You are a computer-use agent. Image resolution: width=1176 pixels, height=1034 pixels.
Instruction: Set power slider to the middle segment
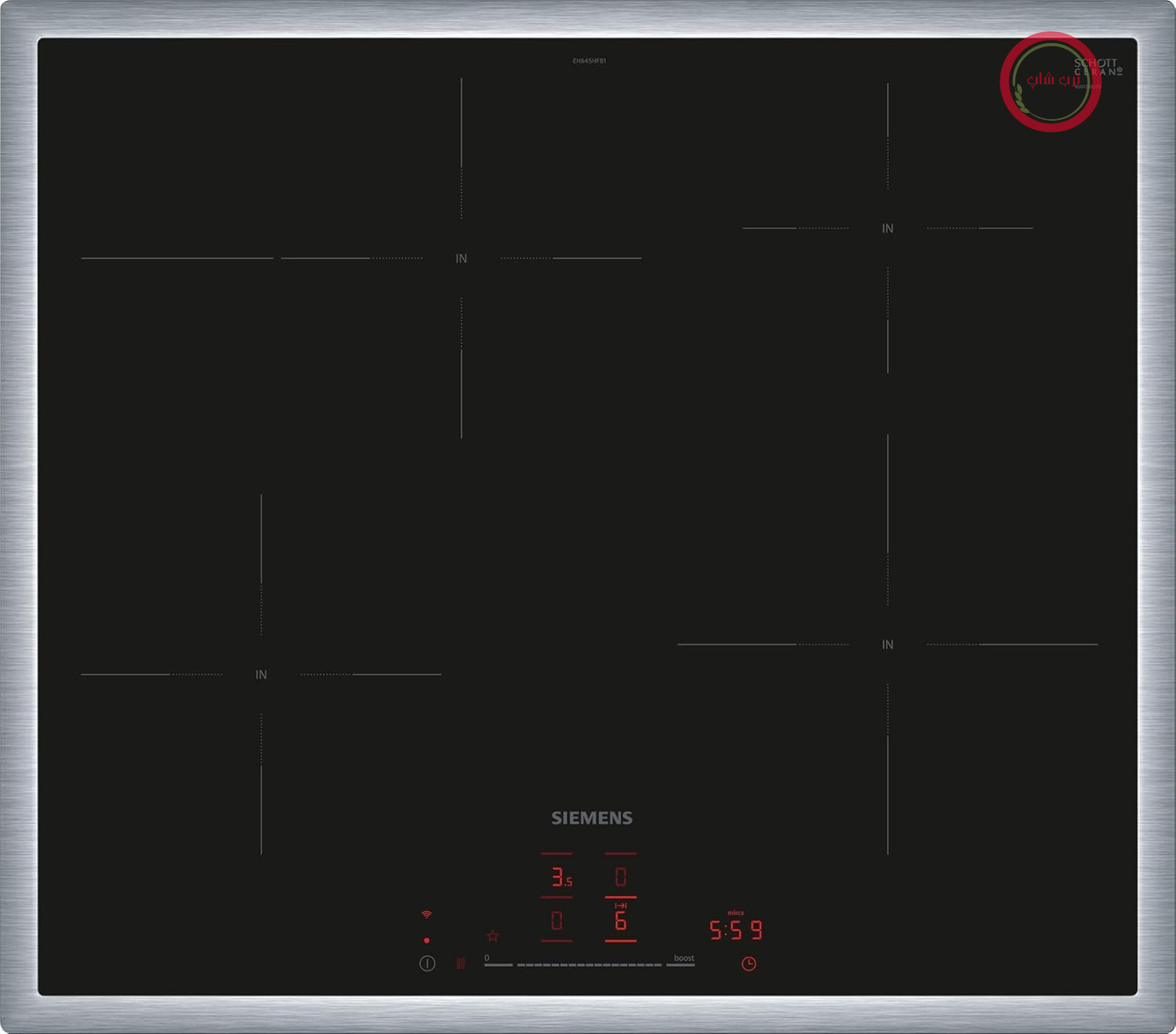590,965
